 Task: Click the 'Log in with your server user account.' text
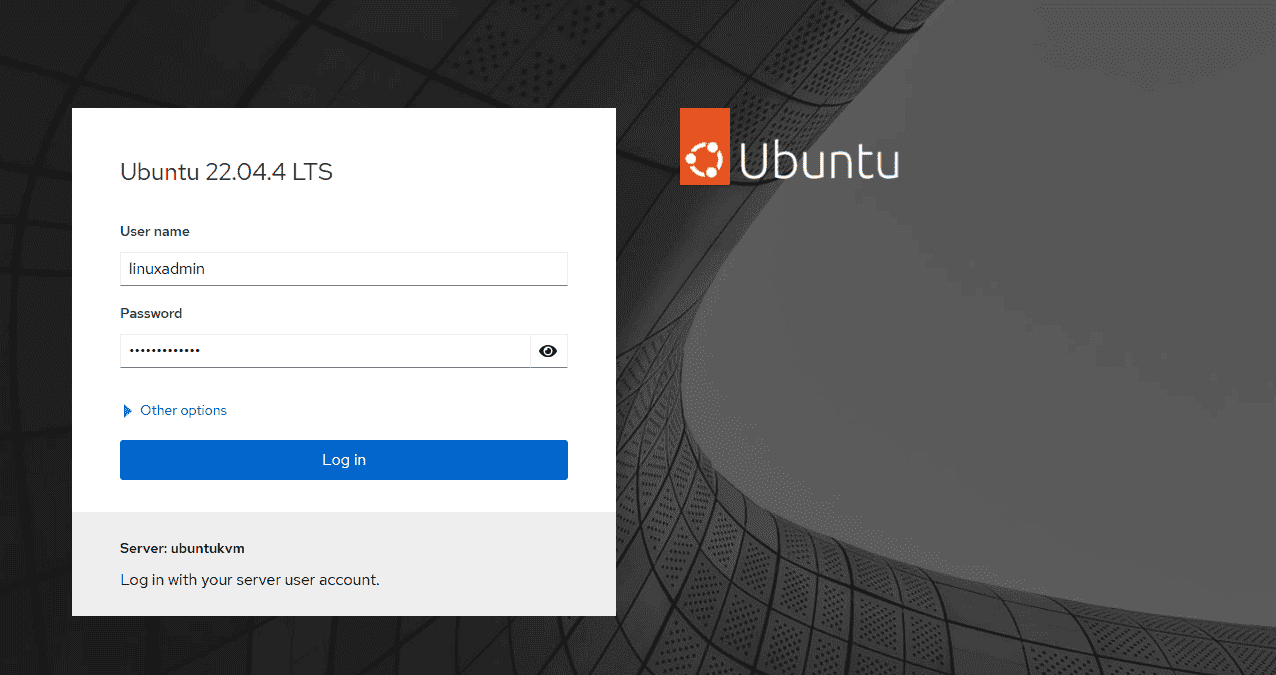(x=250, y=580)
